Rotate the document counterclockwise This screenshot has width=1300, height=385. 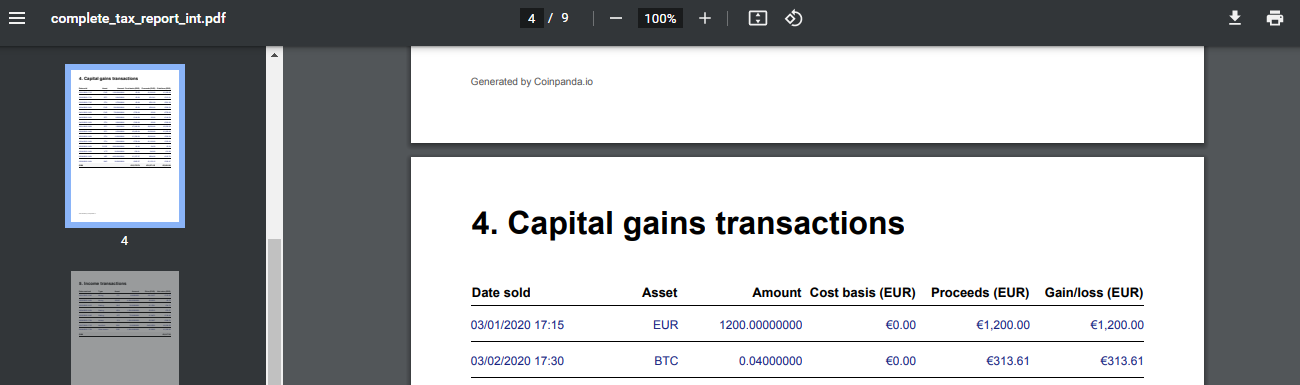(794, 18)
